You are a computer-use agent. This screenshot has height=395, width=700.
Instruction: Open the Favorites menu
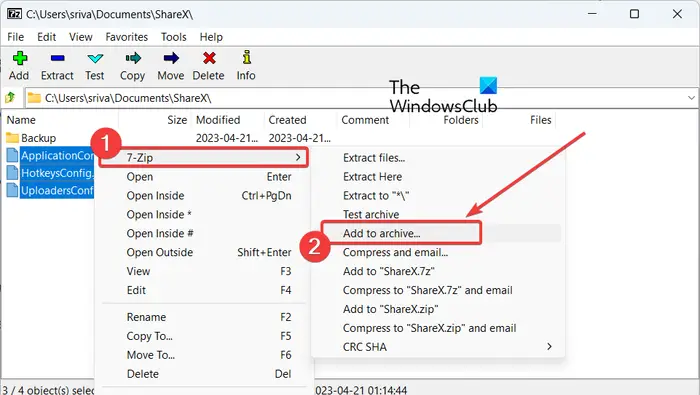point(126,37)
